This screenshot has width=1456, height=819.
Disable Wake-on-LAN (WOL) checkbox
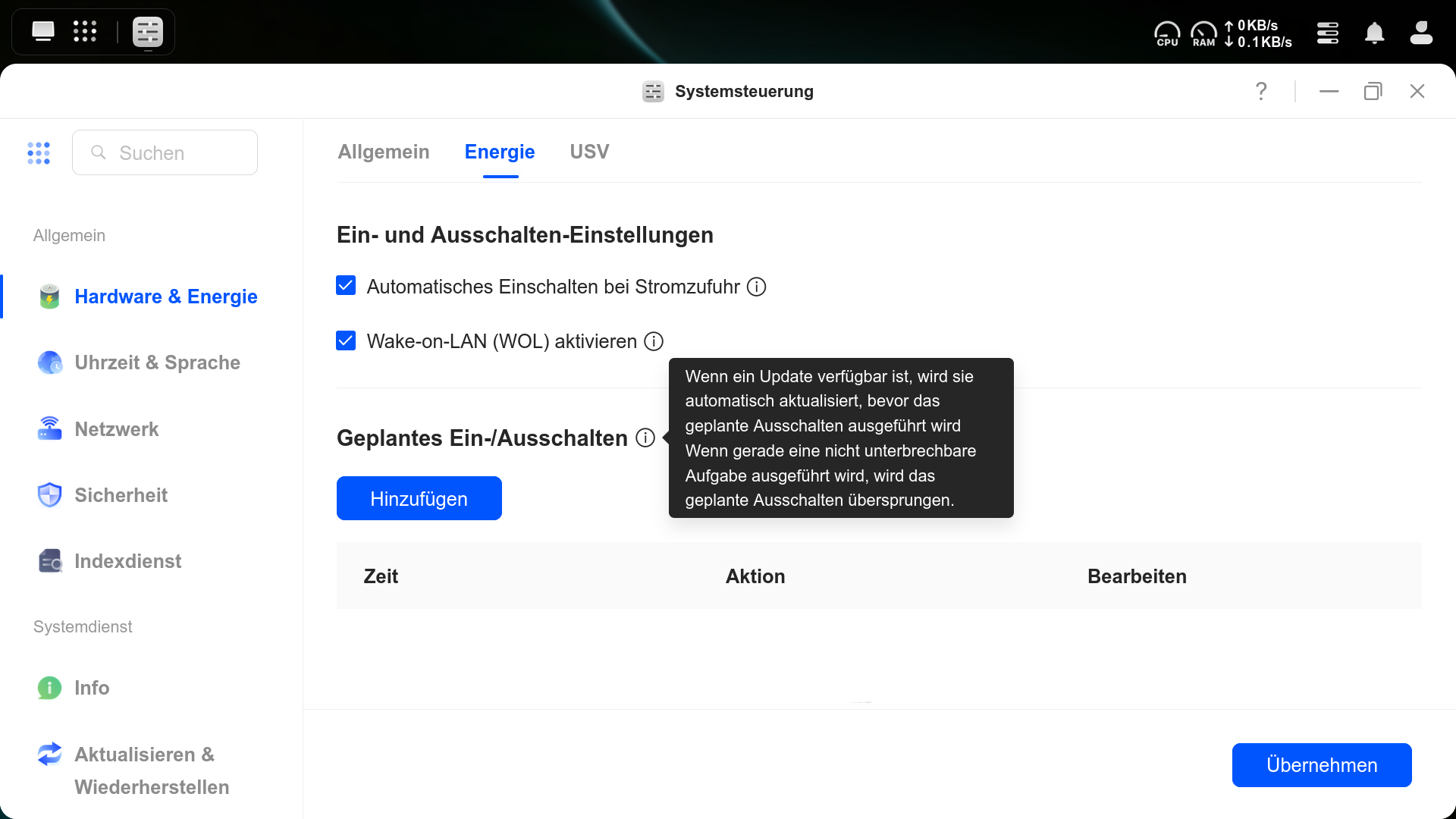coord(346,340)
